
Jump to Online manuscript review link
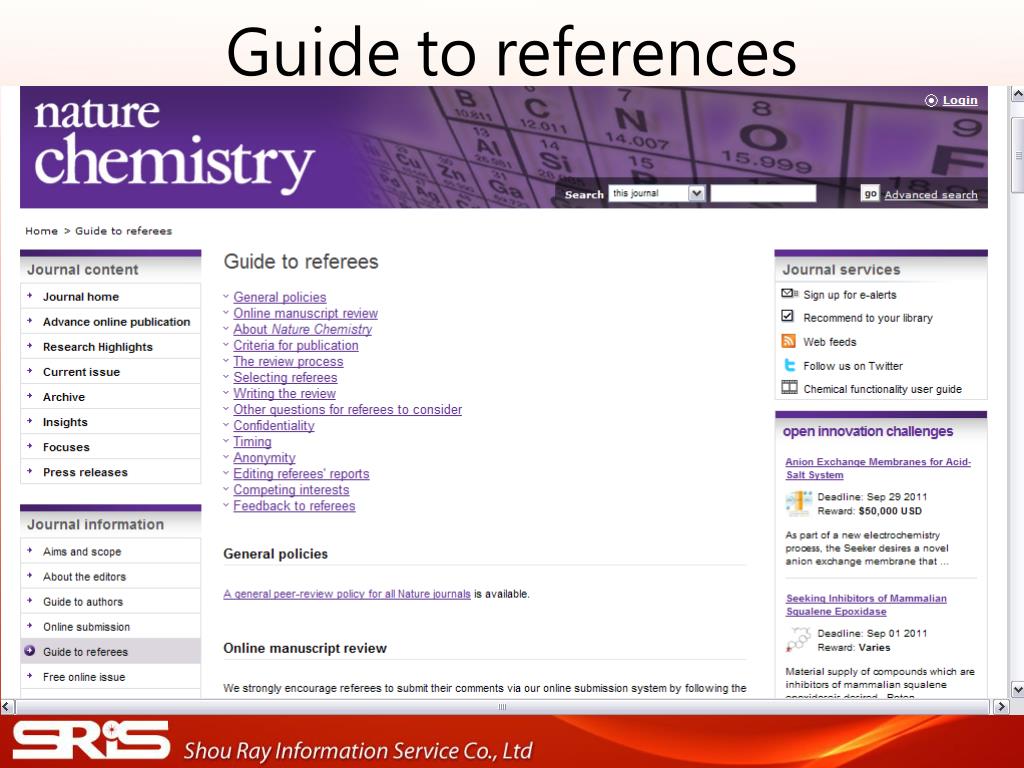click(306, 313)
